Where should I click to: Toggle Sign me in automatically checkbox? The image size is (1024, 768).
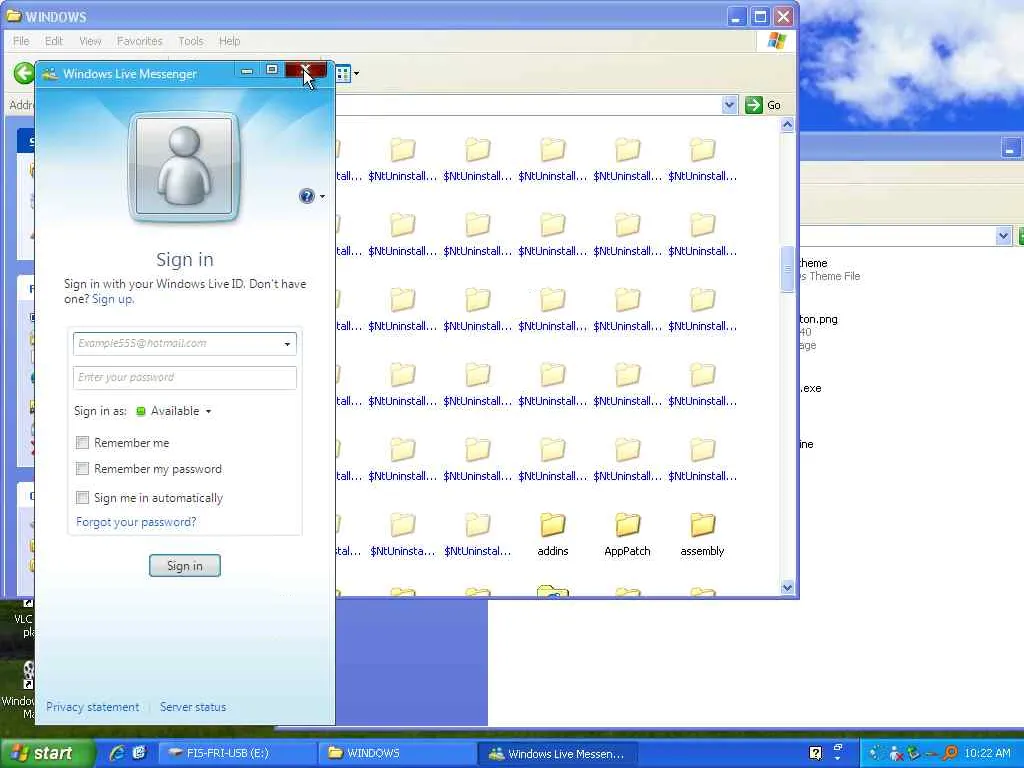click(x=82, y=498)
